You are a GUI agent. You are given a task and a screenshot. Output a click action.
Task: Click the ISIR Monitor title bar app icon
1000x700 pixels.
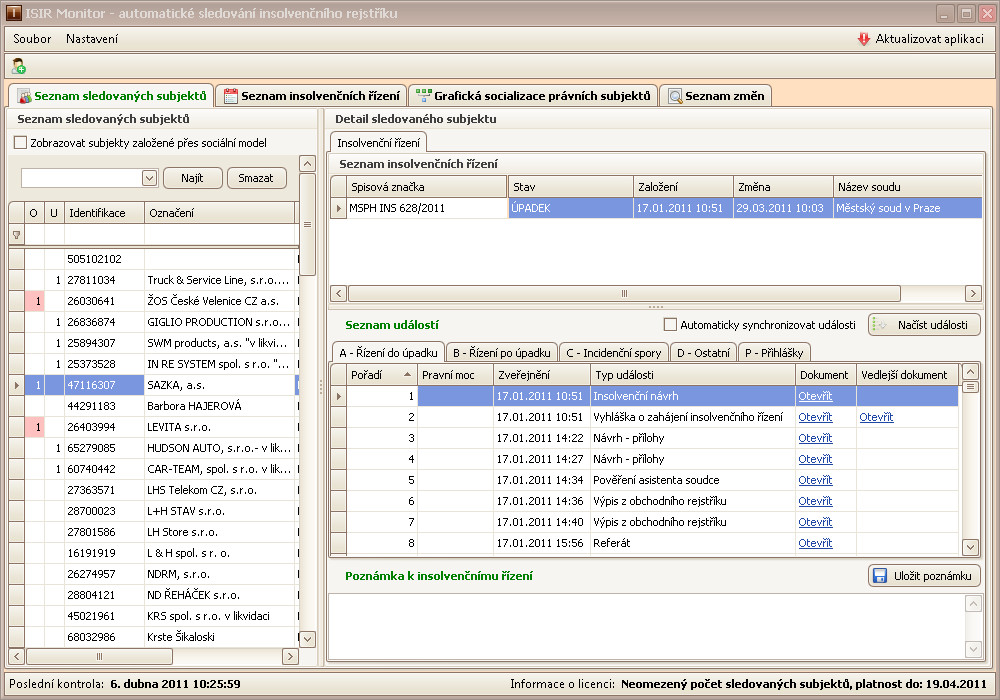(x=12, y=13)
